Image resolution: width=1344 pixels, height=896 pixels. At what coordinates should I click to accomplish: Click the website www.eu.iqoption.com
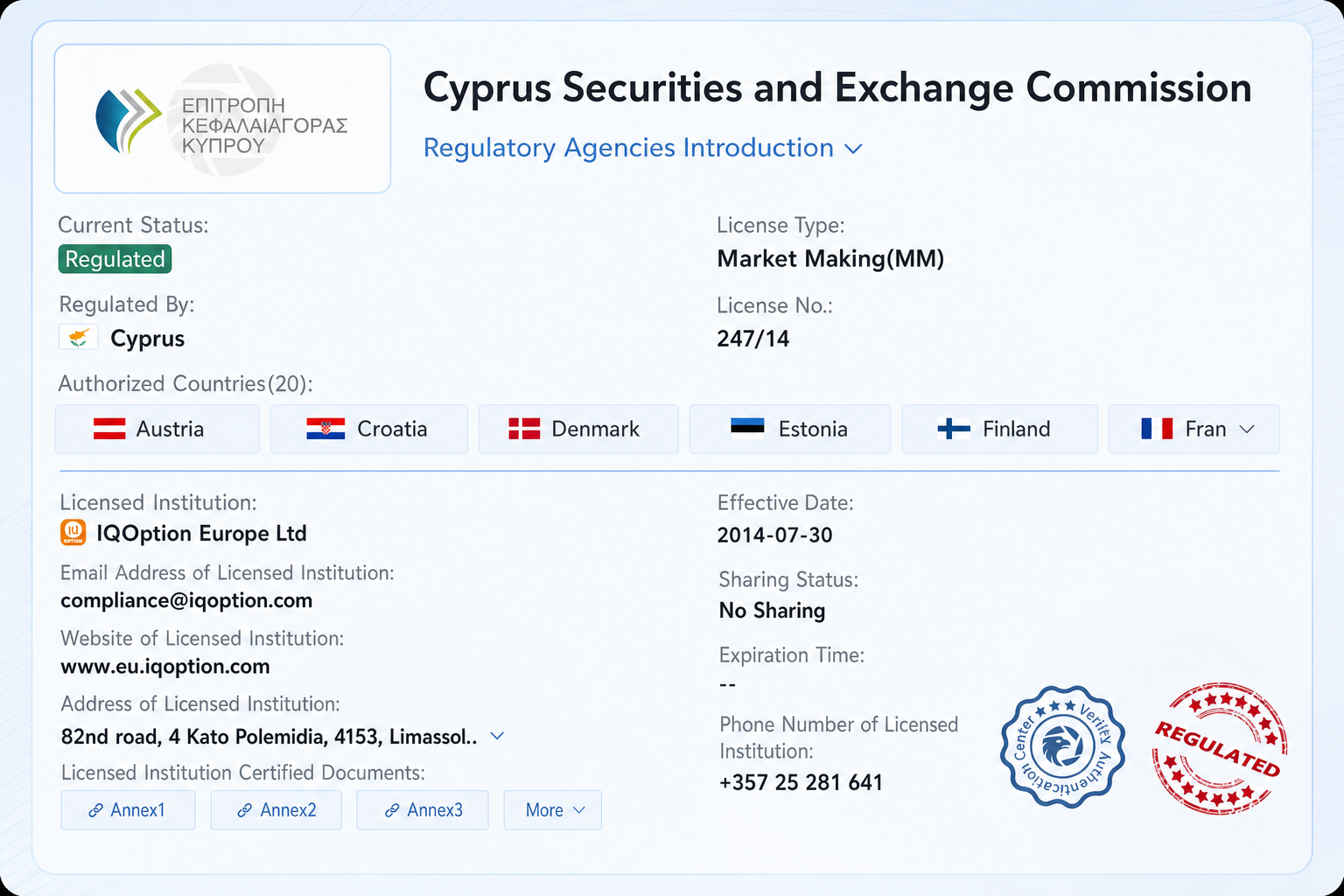tap(165, 666)
